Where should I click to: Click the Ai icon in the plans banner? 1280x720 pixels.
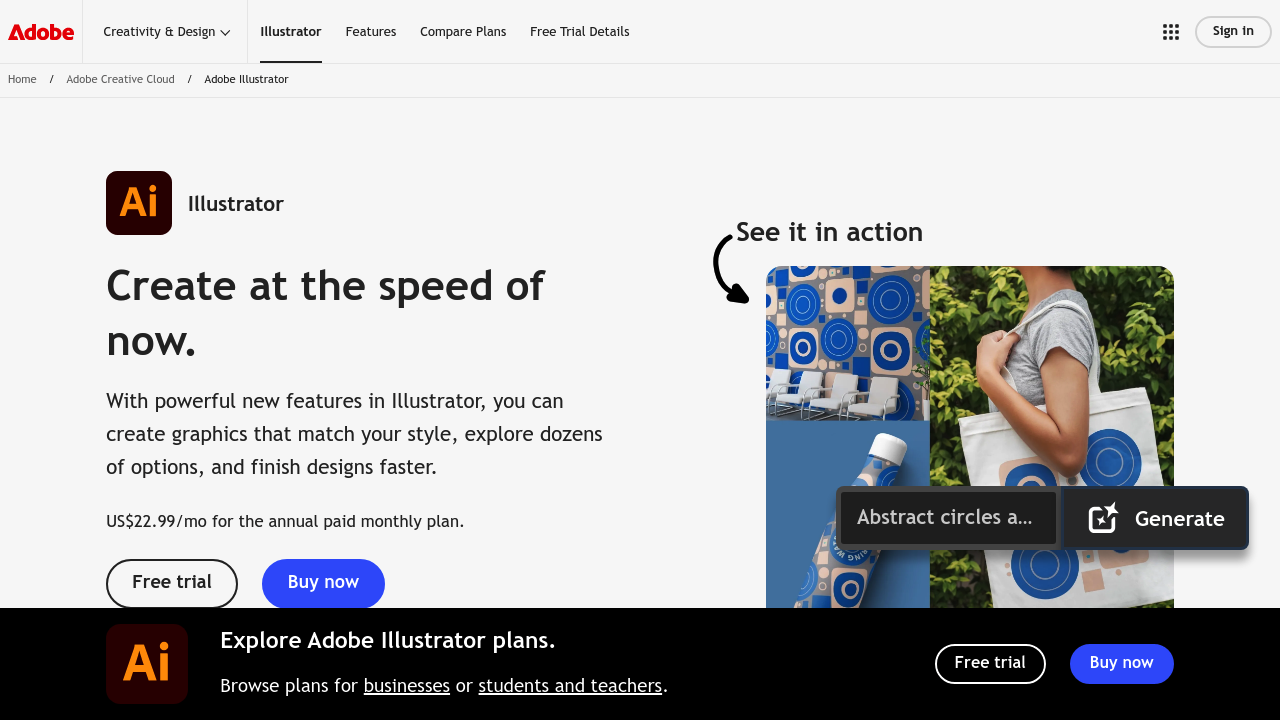[x=147, y=663]
